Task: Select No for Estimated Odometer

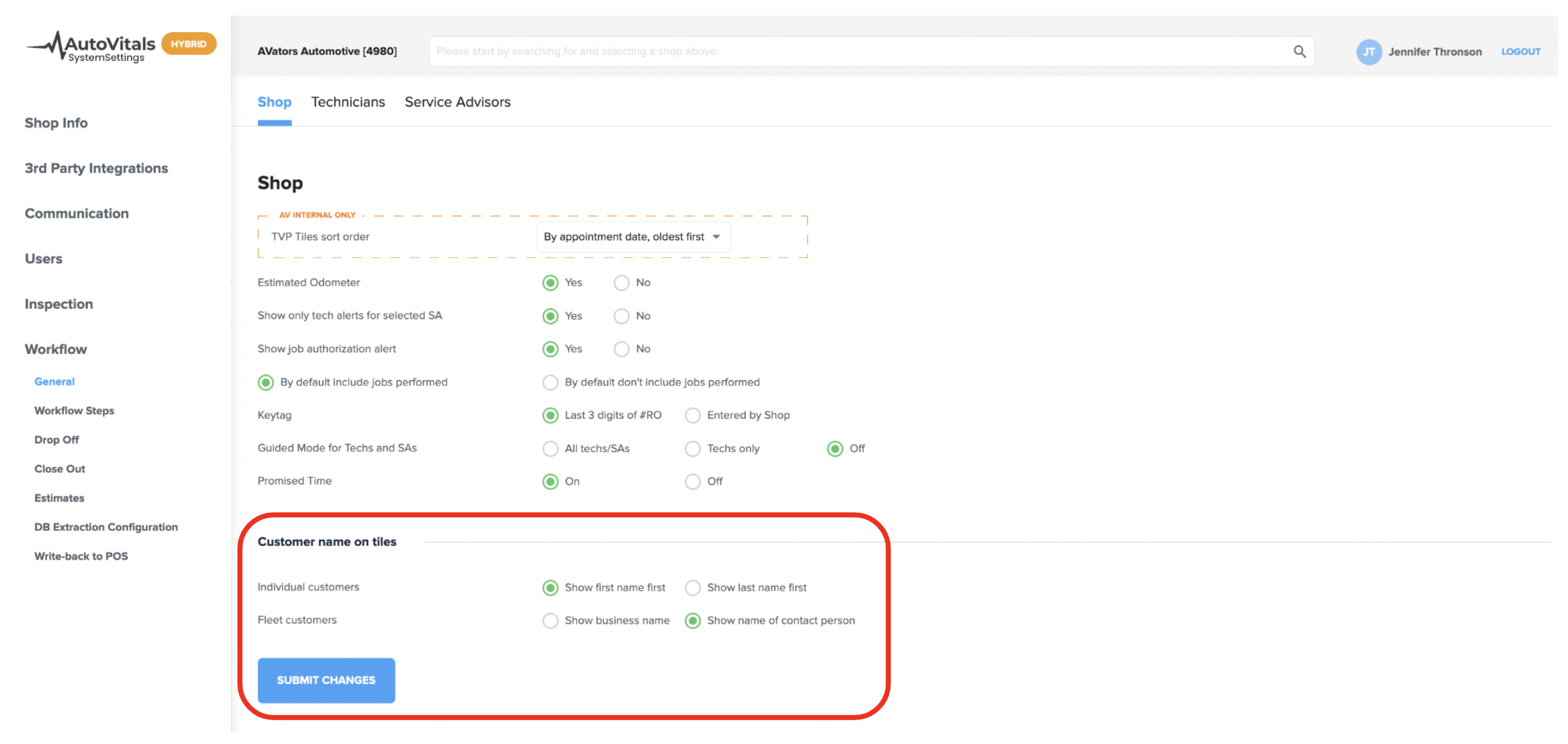Action: (621, 283)
